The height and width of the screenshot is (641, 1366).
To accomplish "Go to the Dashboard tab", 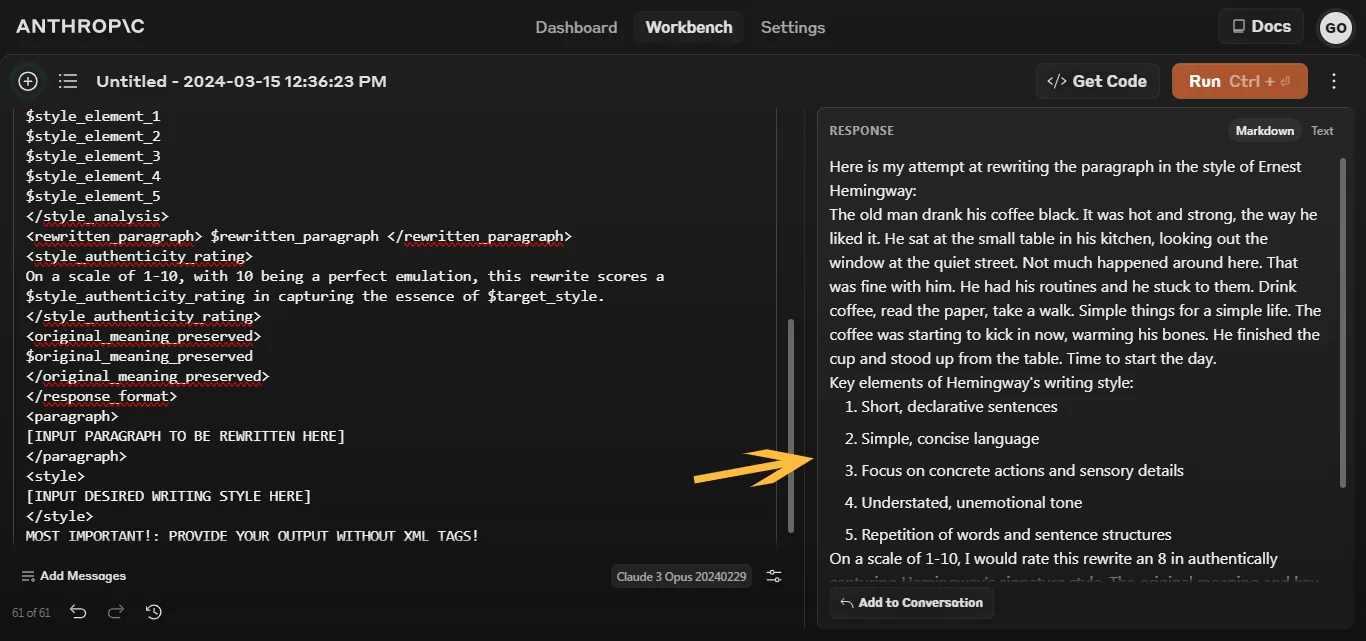I will (x=576, y=27).
